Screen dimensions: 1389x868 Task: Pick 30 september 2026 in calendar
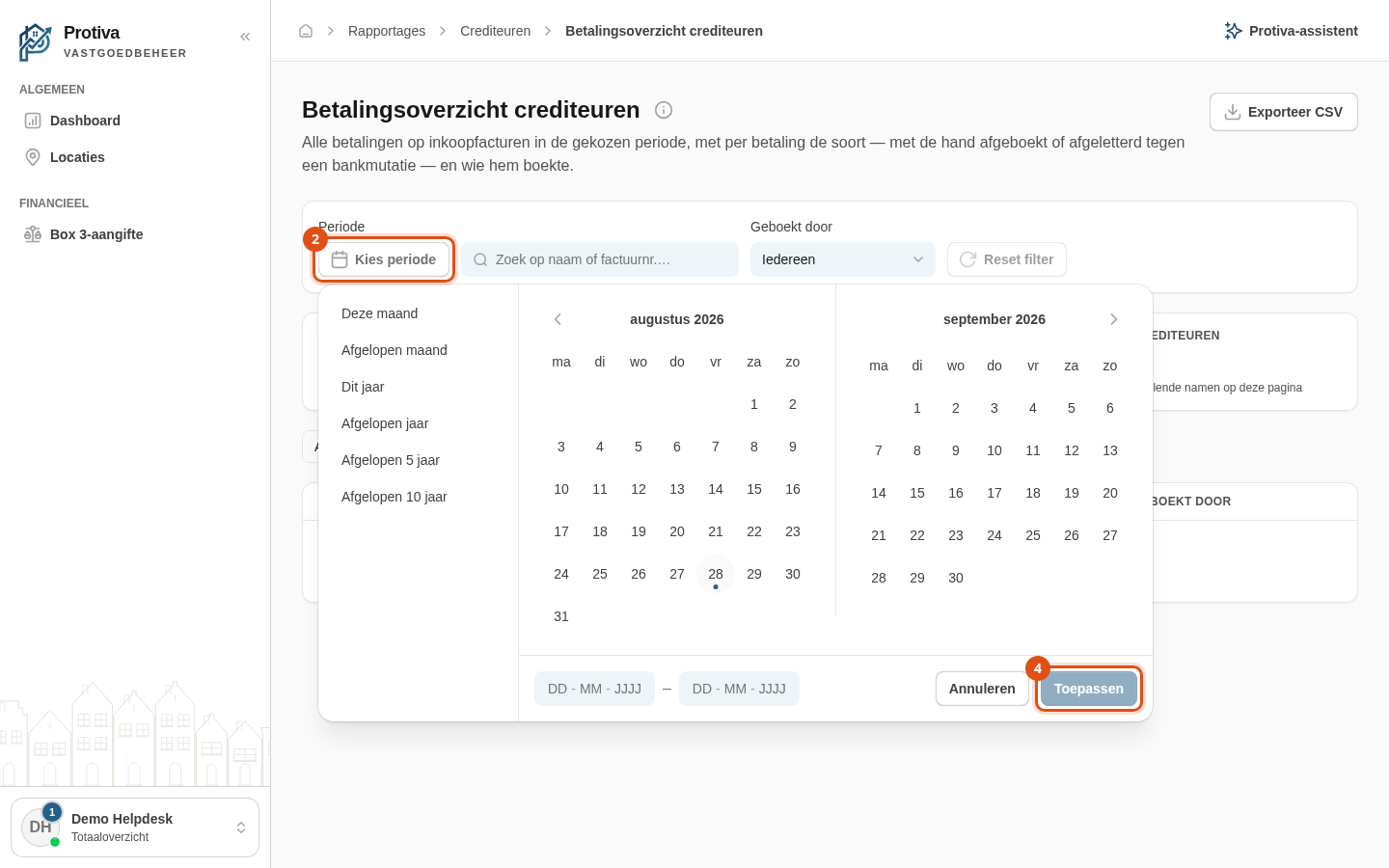click(x=956, y=578)
